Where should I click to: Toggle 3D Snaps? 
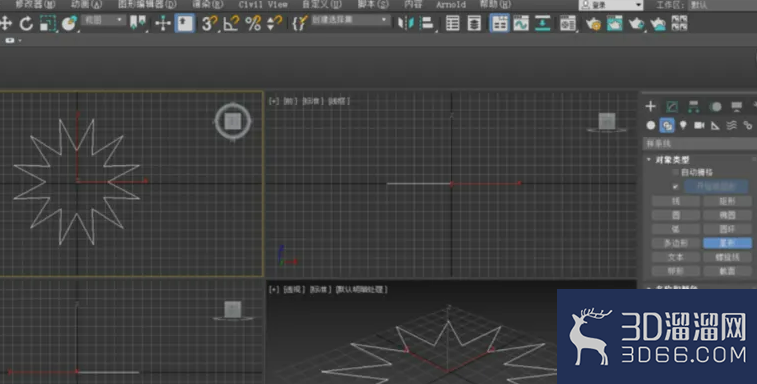pos(210,23)
